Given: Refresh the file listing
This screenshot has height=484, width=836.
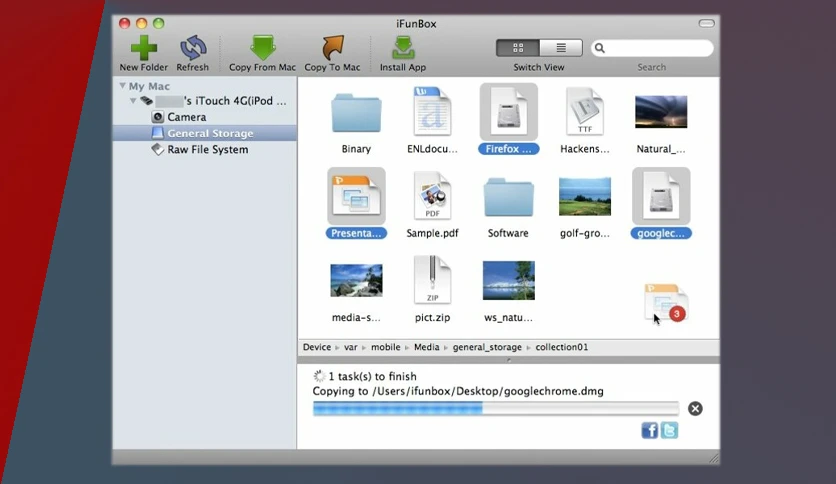Looking at the screenshot, I should [x=192, y=48].
